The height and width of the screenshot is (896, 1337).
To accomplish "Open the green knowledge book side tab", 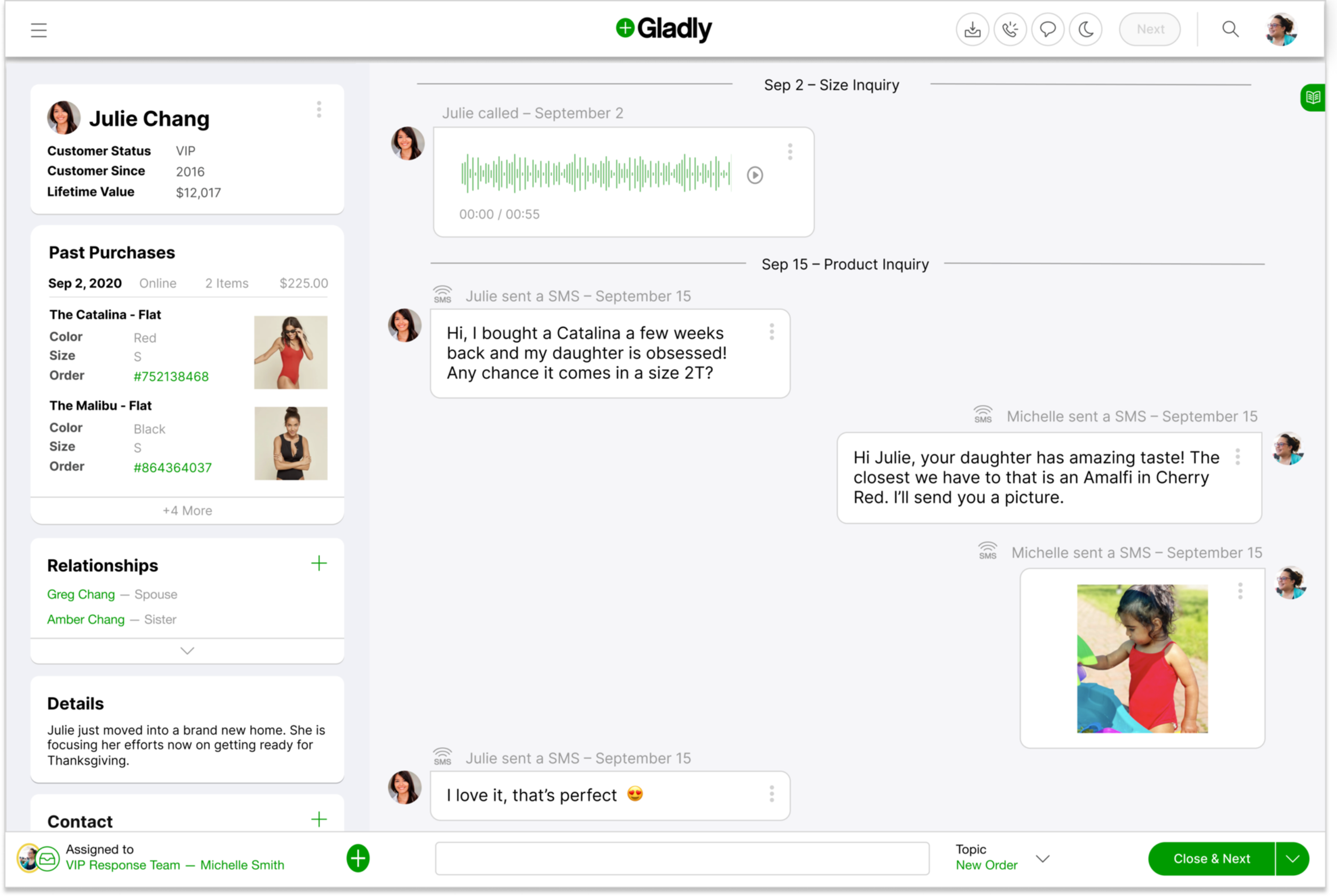I will (x=1313, y=98).
